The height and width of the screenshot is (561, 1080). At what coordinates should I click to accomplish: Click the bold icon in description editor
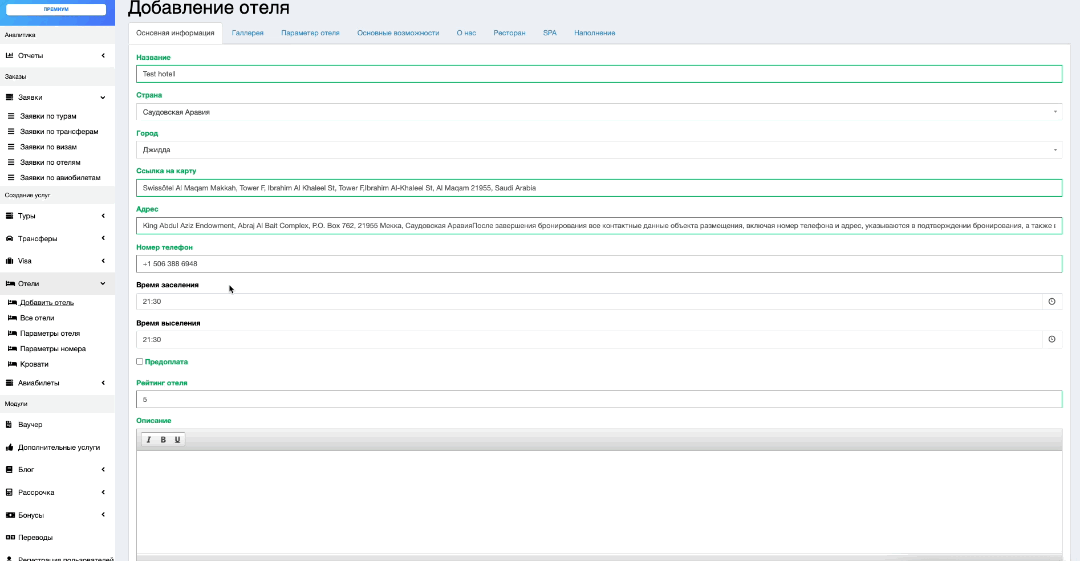tap(163, 439)
